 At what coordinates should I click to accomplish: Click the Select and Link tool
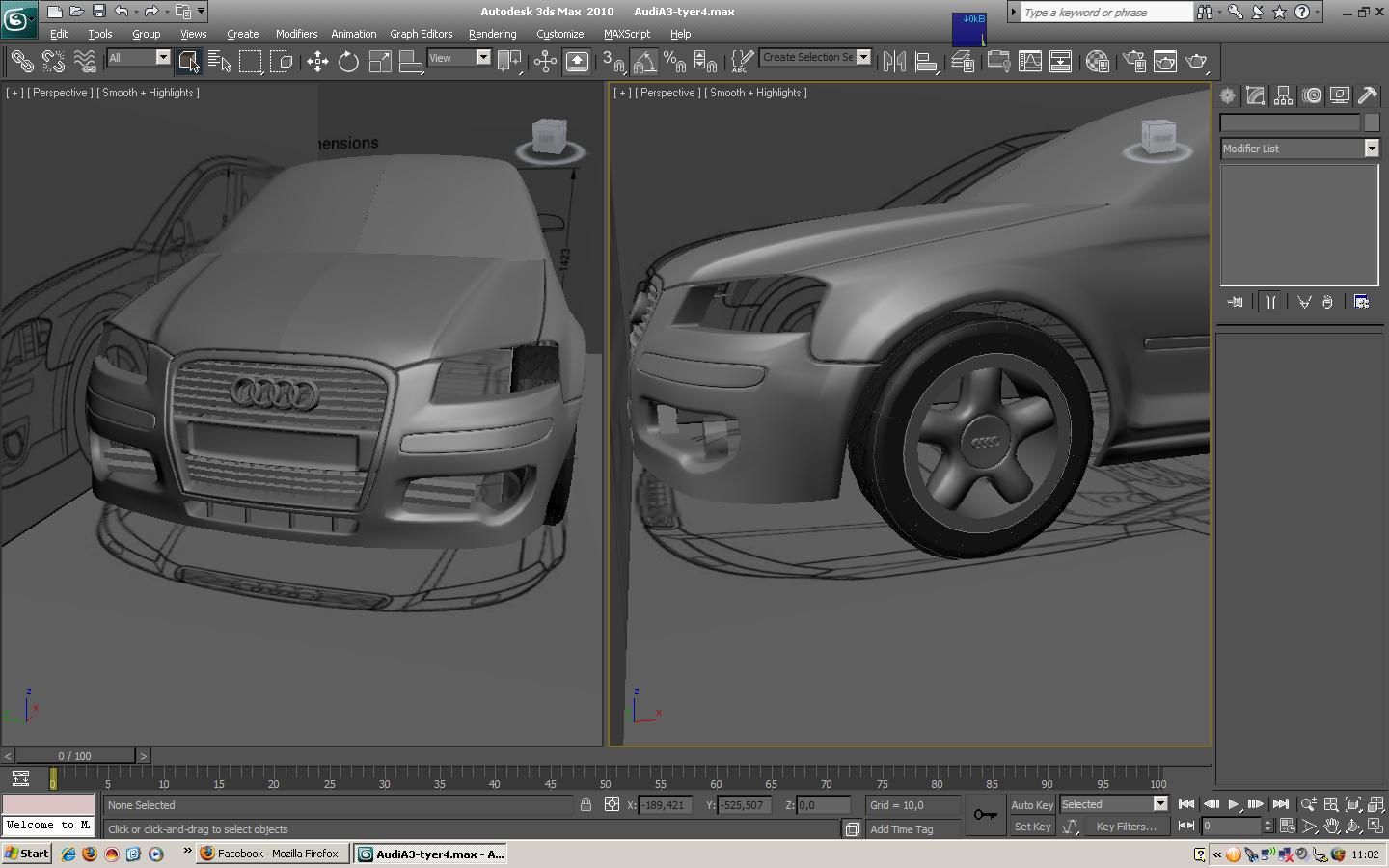click(x=21, y=62)
